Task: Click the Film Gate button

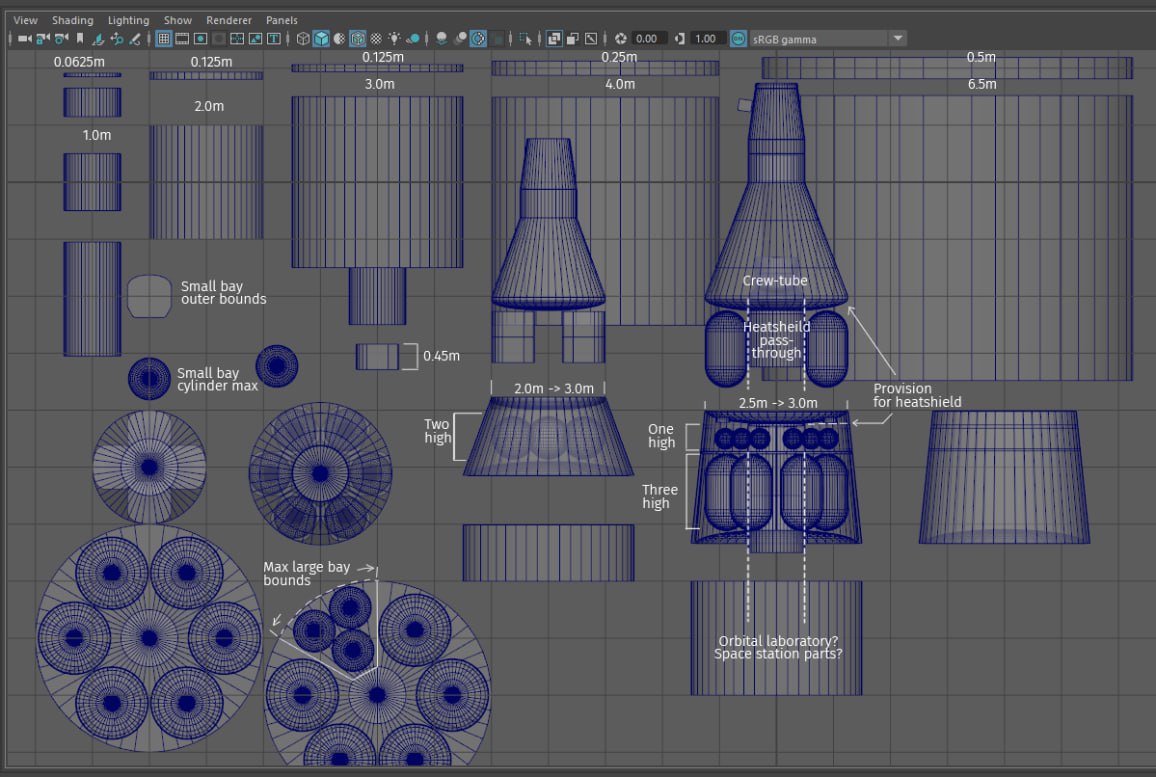Action: click(x=183, y=38)
